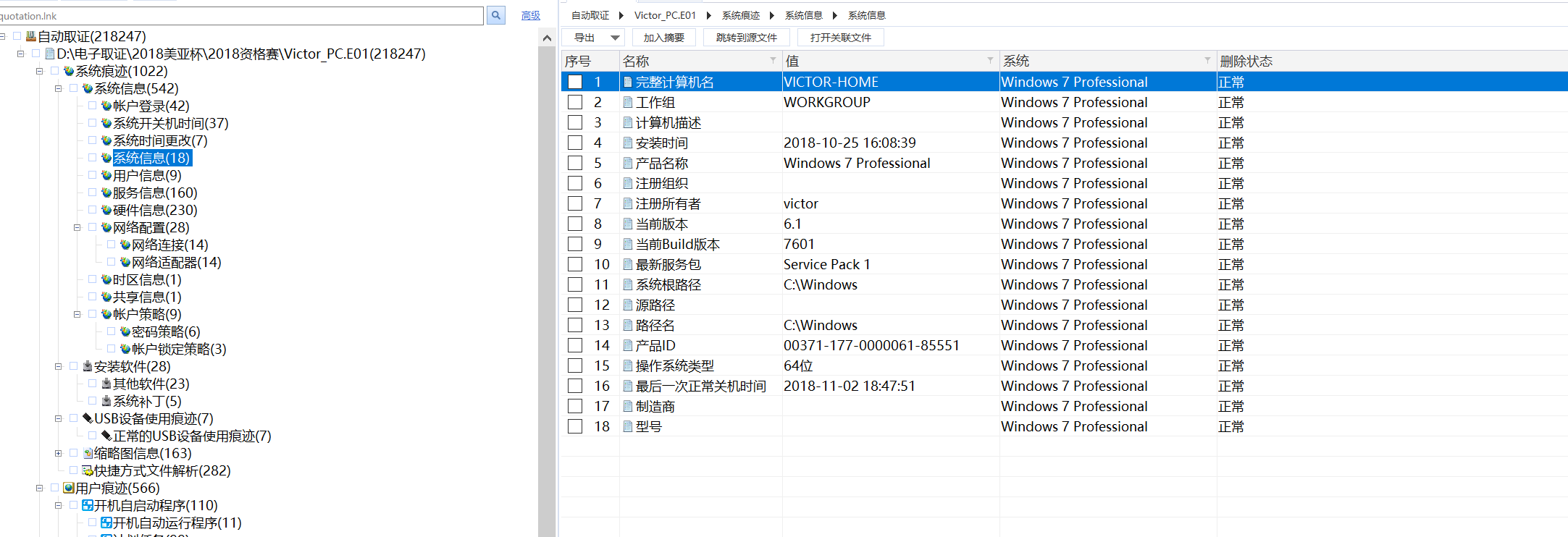Select 系统痕迹 in the breadcrumb path
Screen dimensions: 1568x537
(x=740, y=15)
